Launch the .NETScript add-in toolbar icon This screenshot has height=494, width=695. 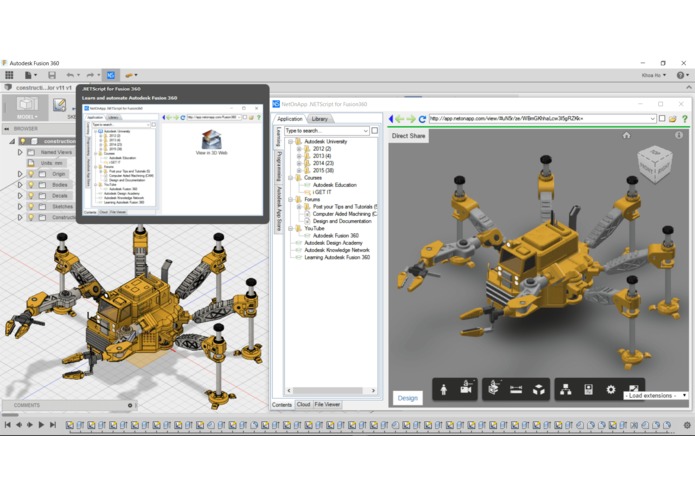111,75
